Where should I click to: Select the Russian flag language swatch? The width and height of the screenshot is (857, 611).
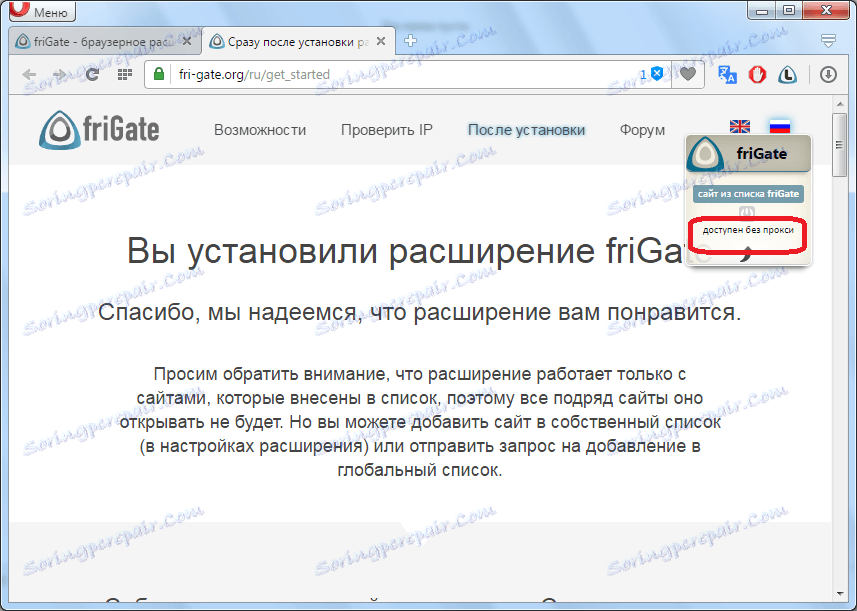(x=780, y=125)
